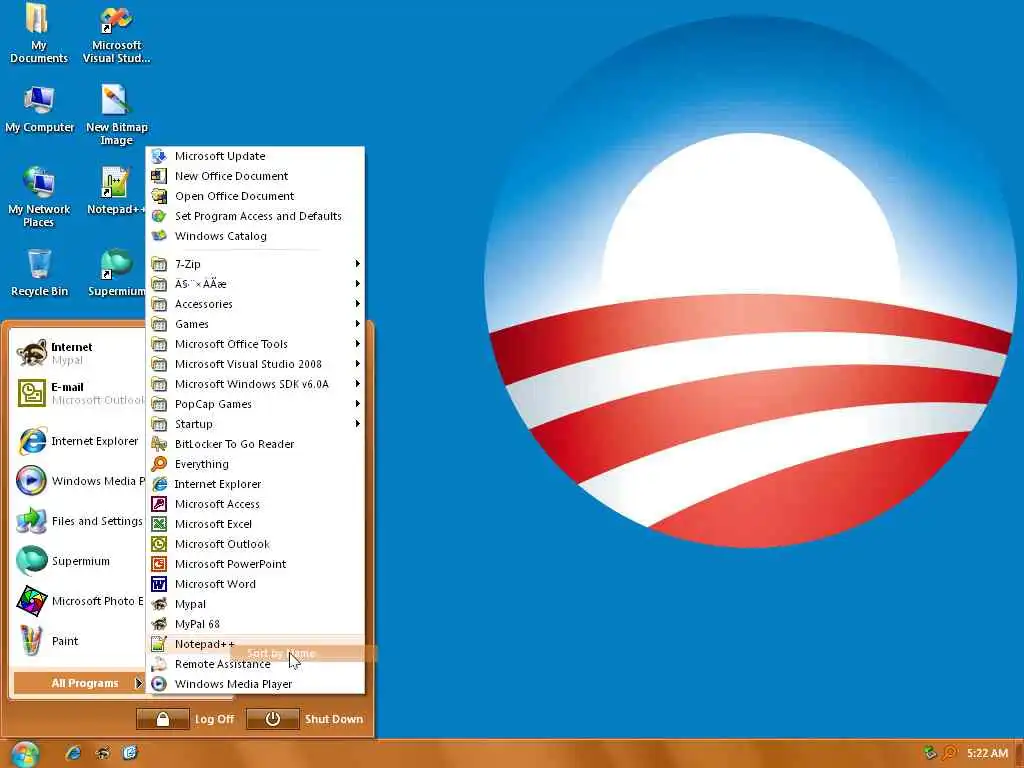
Task: Click network tray icon beside Everything icon
Action: point(930,753)
